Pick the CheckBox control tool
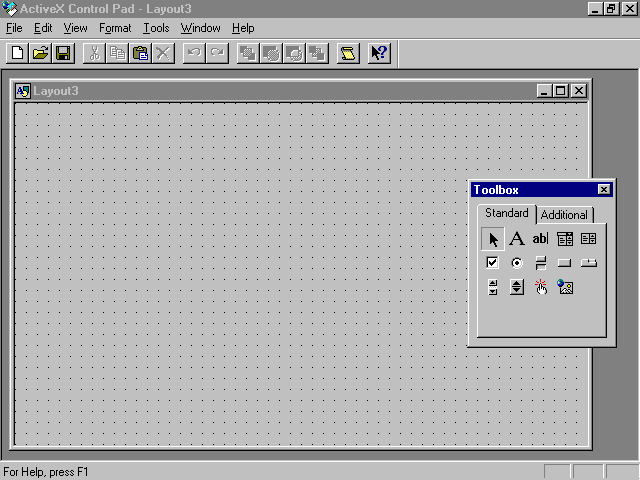Screen dimensions: 640x480 click(x=492, y=263)
